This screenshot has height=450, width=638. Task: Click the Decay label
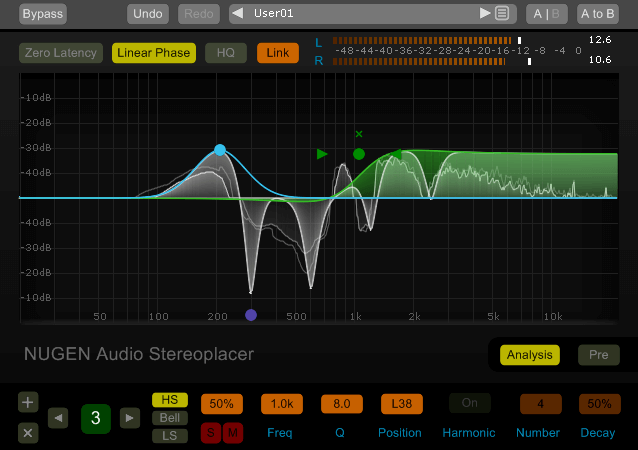(597, 433)
